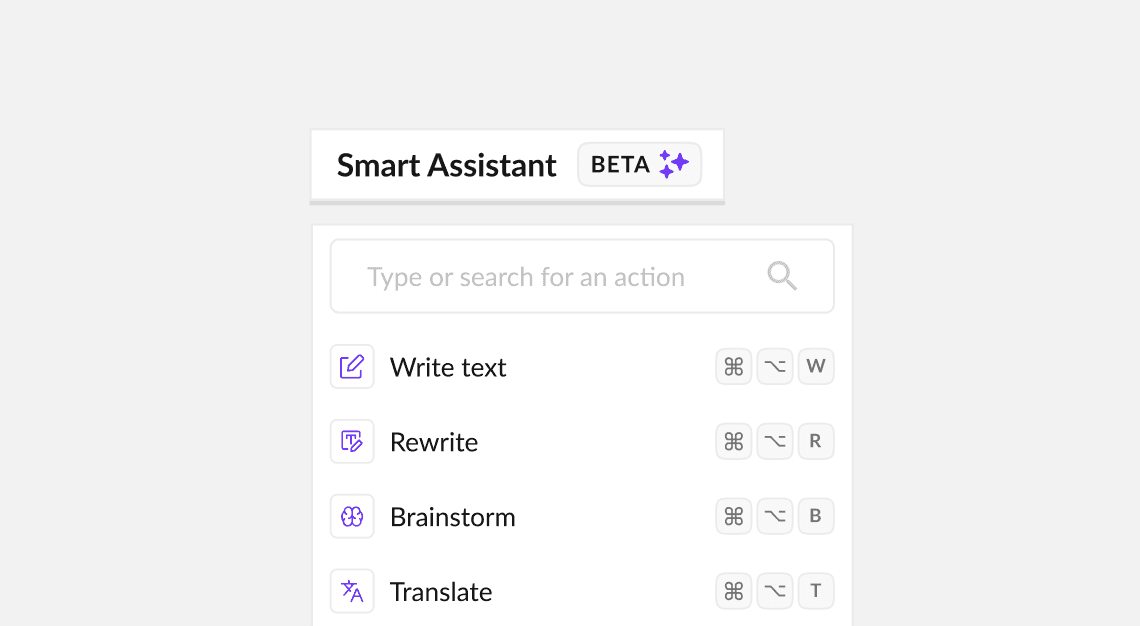
Task: Click the option key badge beside Rewrite
Action: coord(774,441)
